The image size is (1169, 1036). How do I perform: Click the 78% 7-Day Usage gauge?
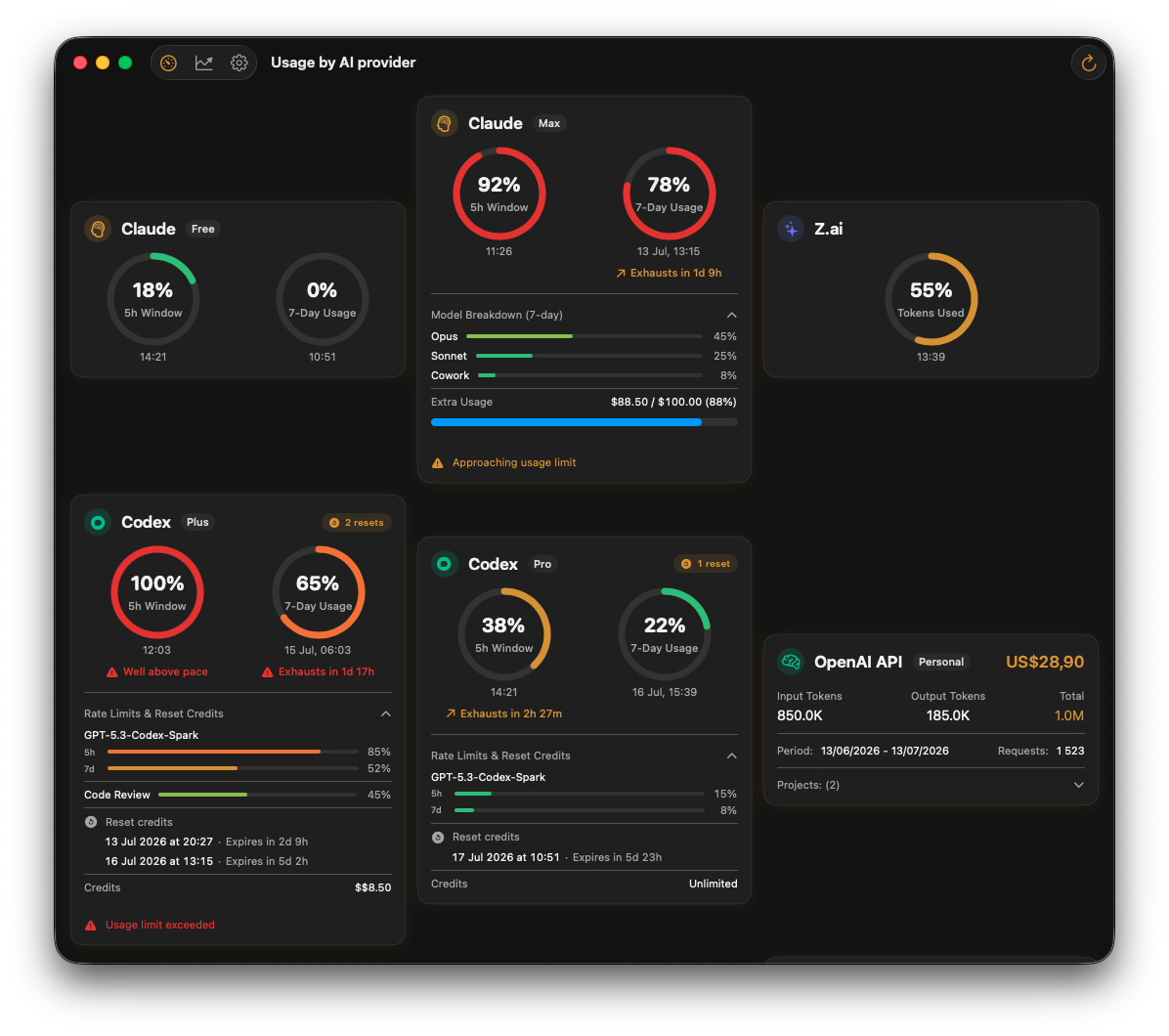coord(669,194)
